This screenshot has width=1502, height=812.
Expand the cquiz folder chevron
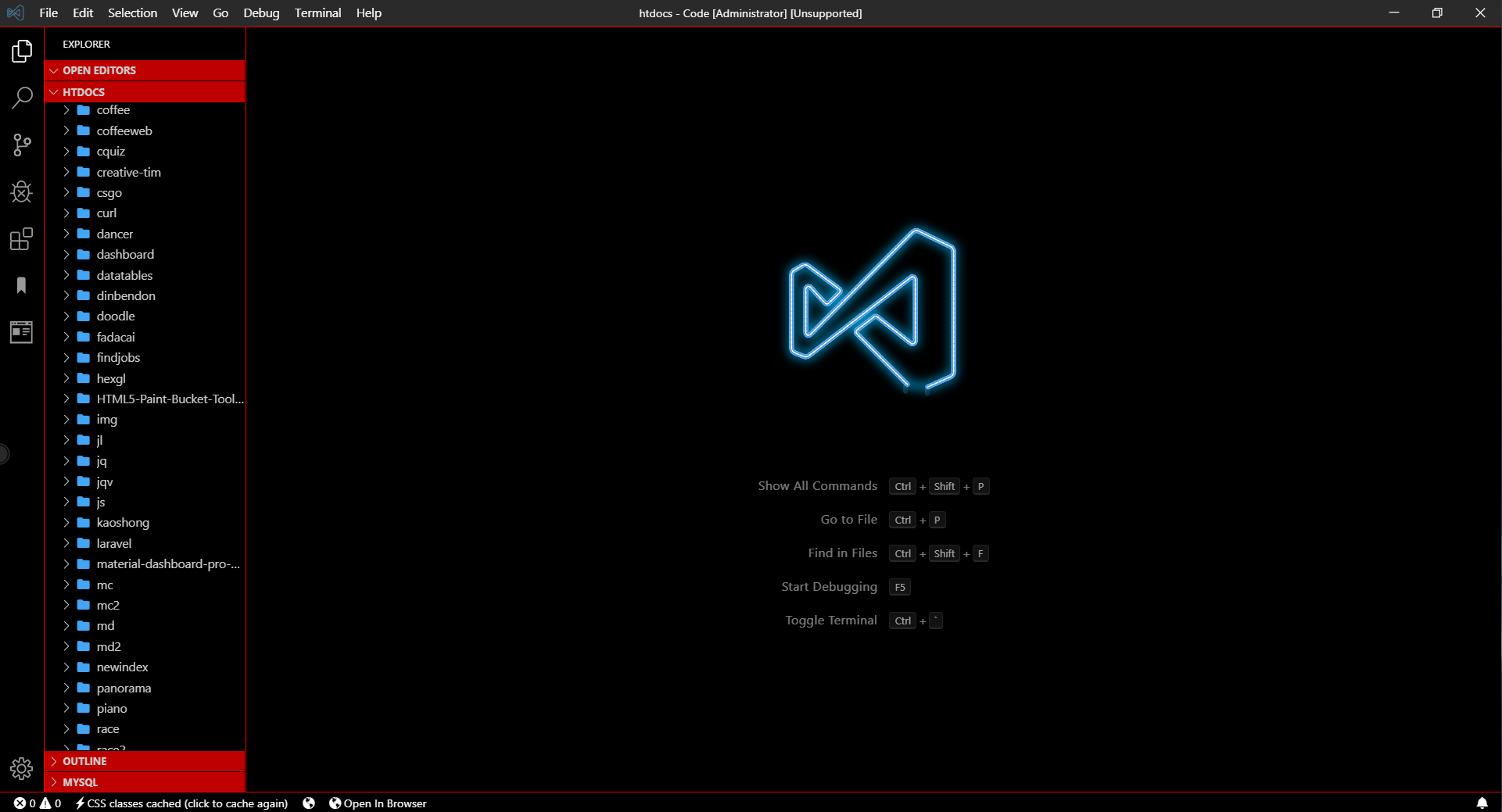point(66,152)
